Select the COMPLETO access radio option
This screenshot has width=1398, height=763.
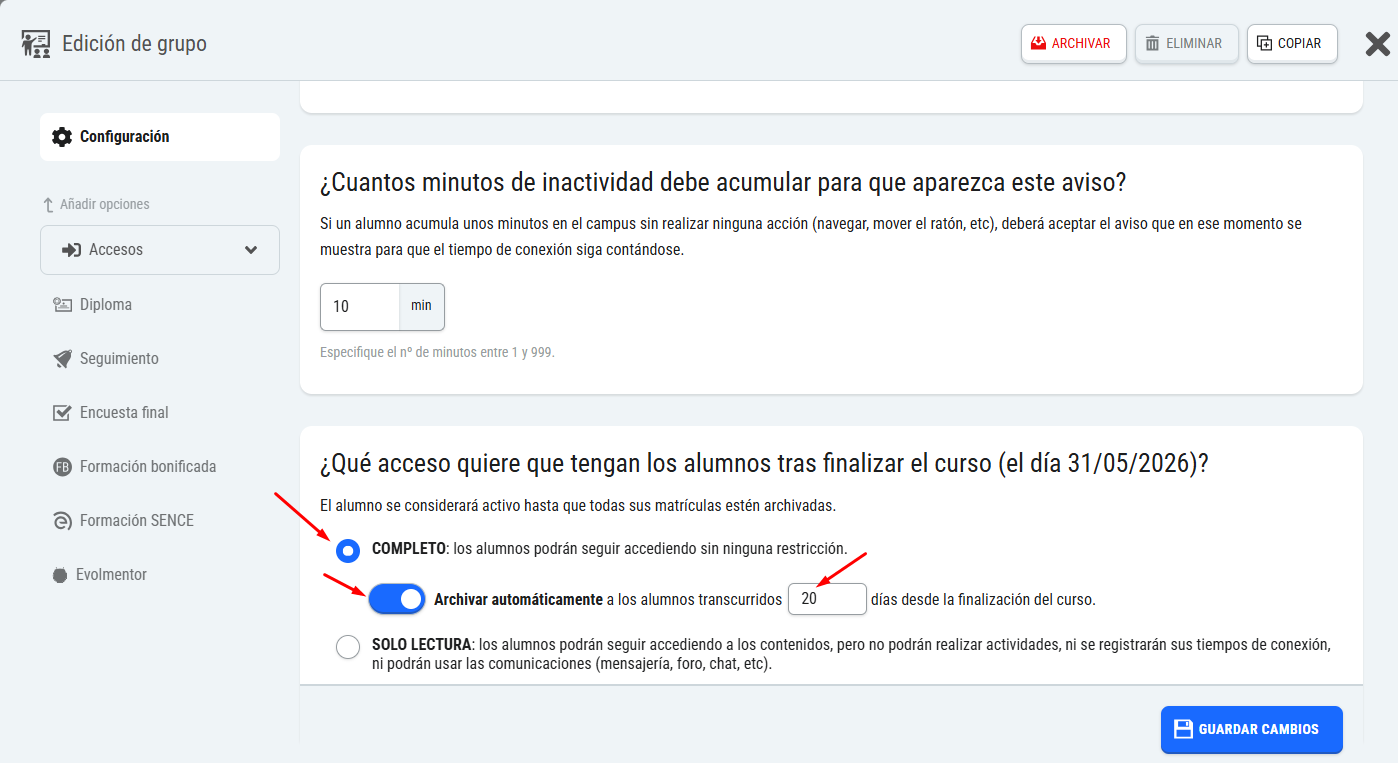click(348, 551)
